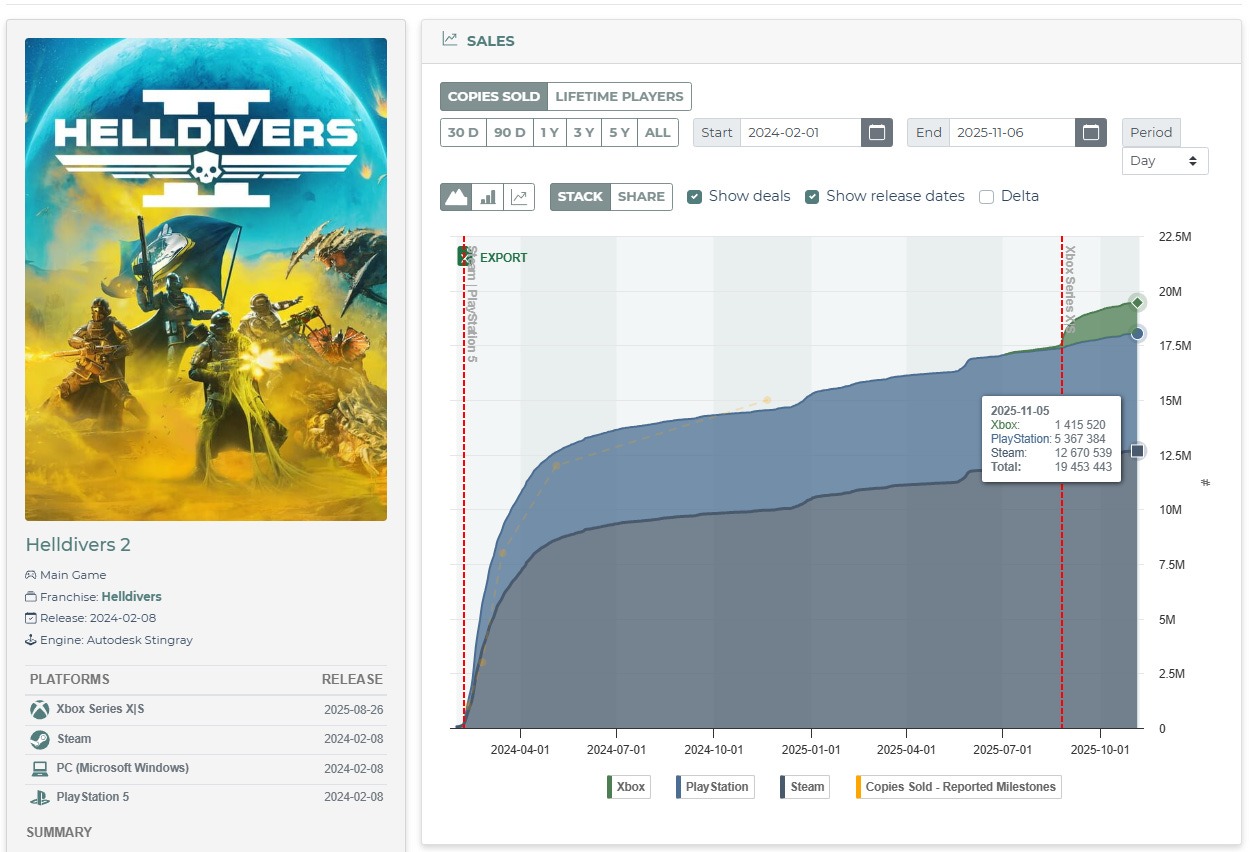Viewport: 1250px width, 852px height.
Task: Click the Steam platform icon in list
Action: click(x=39, y=740)
